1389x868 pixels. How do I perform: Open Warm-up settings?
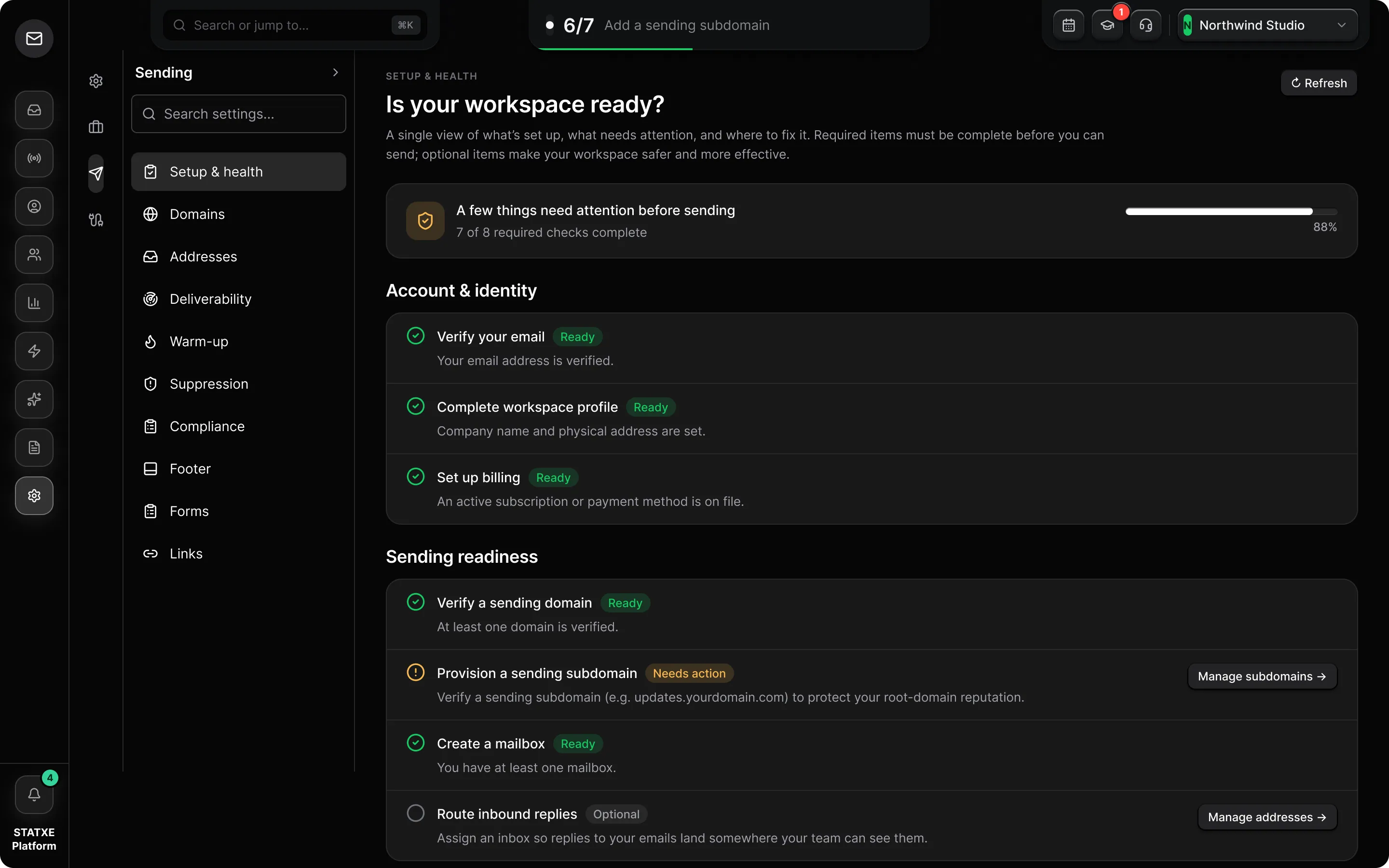238,341
